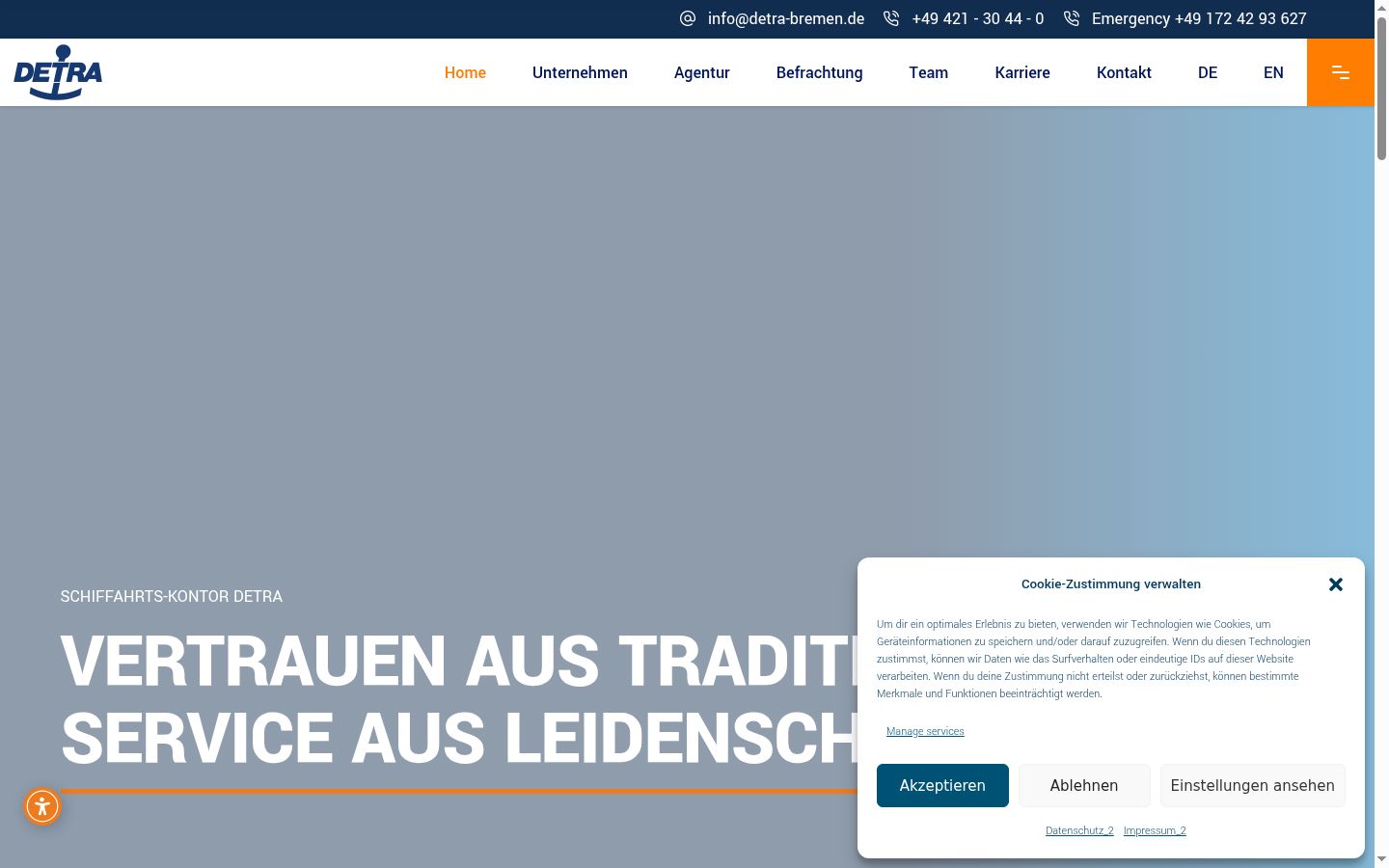This screenshot has width=1389, height=868.
Task: Call the +49 421 - 30 44 - 0 number
Action: (978, 18)
